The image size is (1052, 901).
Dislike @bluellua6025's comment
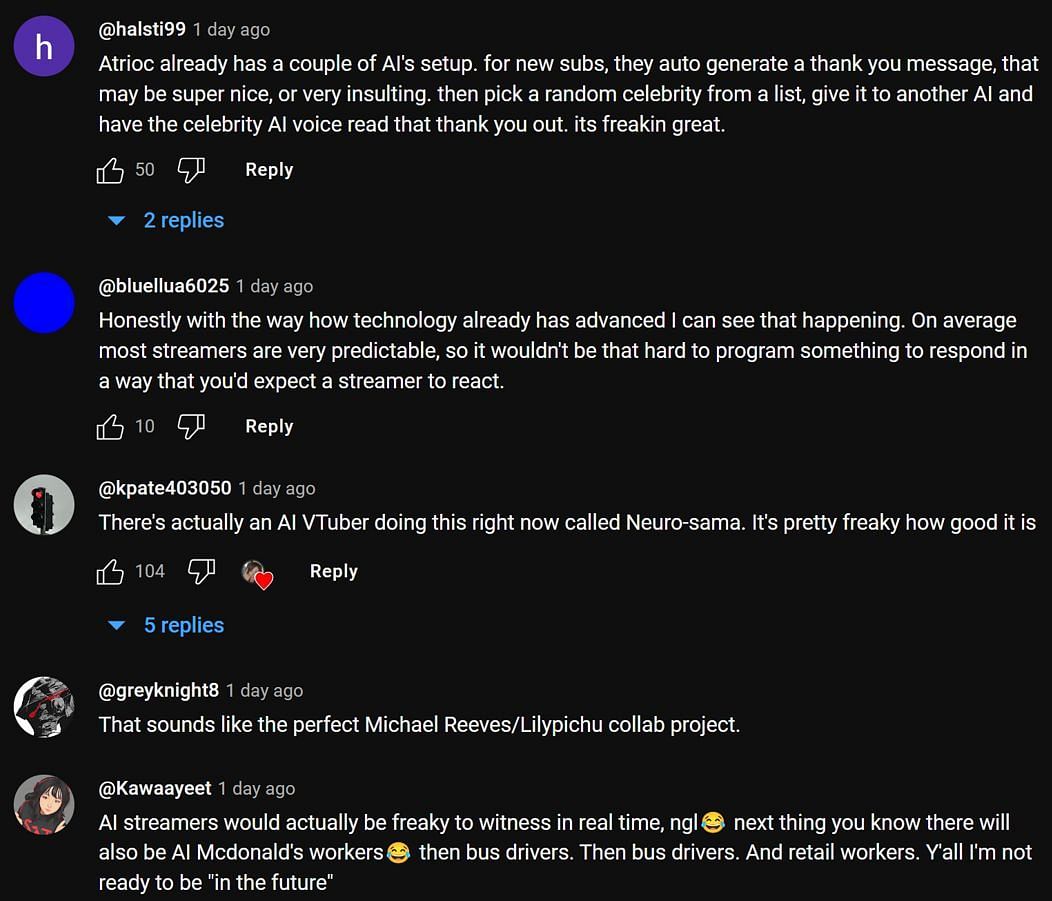[x=191, y=427]
